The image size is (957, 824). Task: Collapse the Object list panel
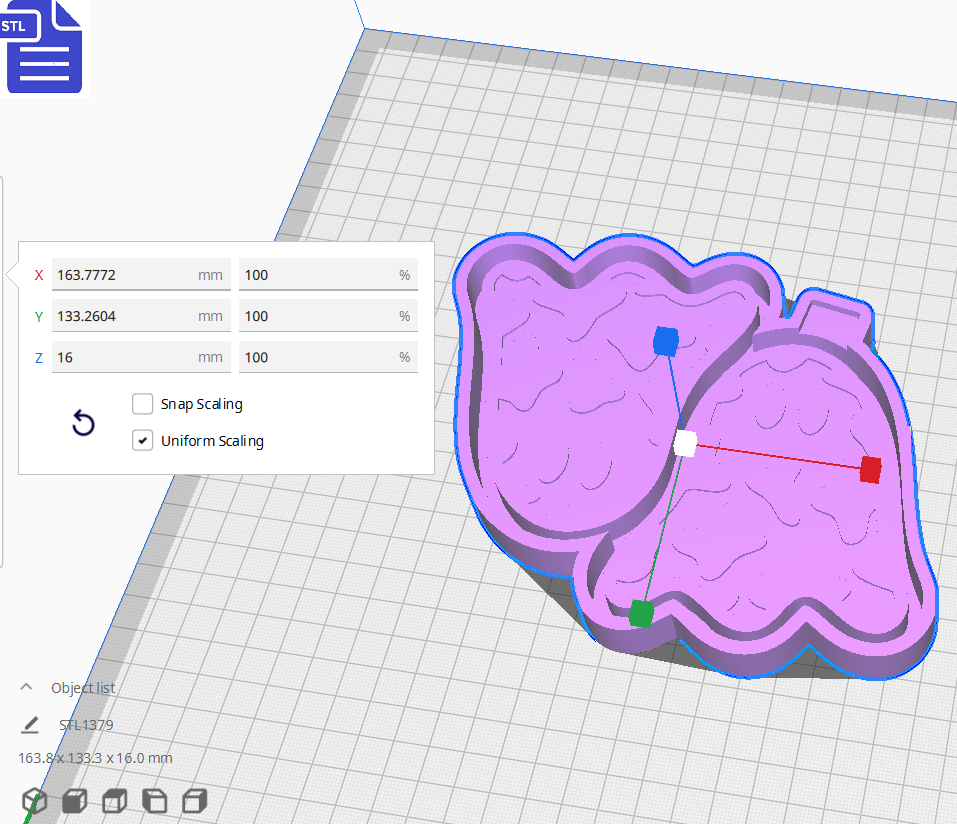25,687
